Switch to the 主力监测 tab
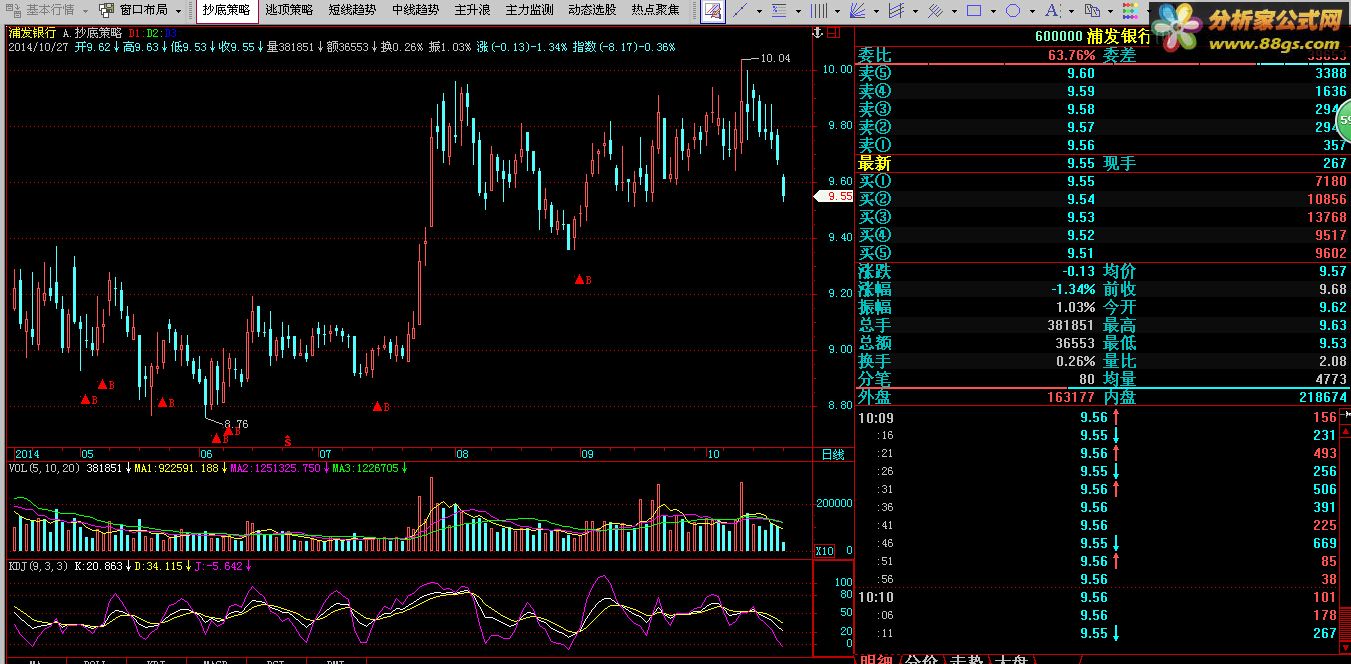 (x=529, y=10)
